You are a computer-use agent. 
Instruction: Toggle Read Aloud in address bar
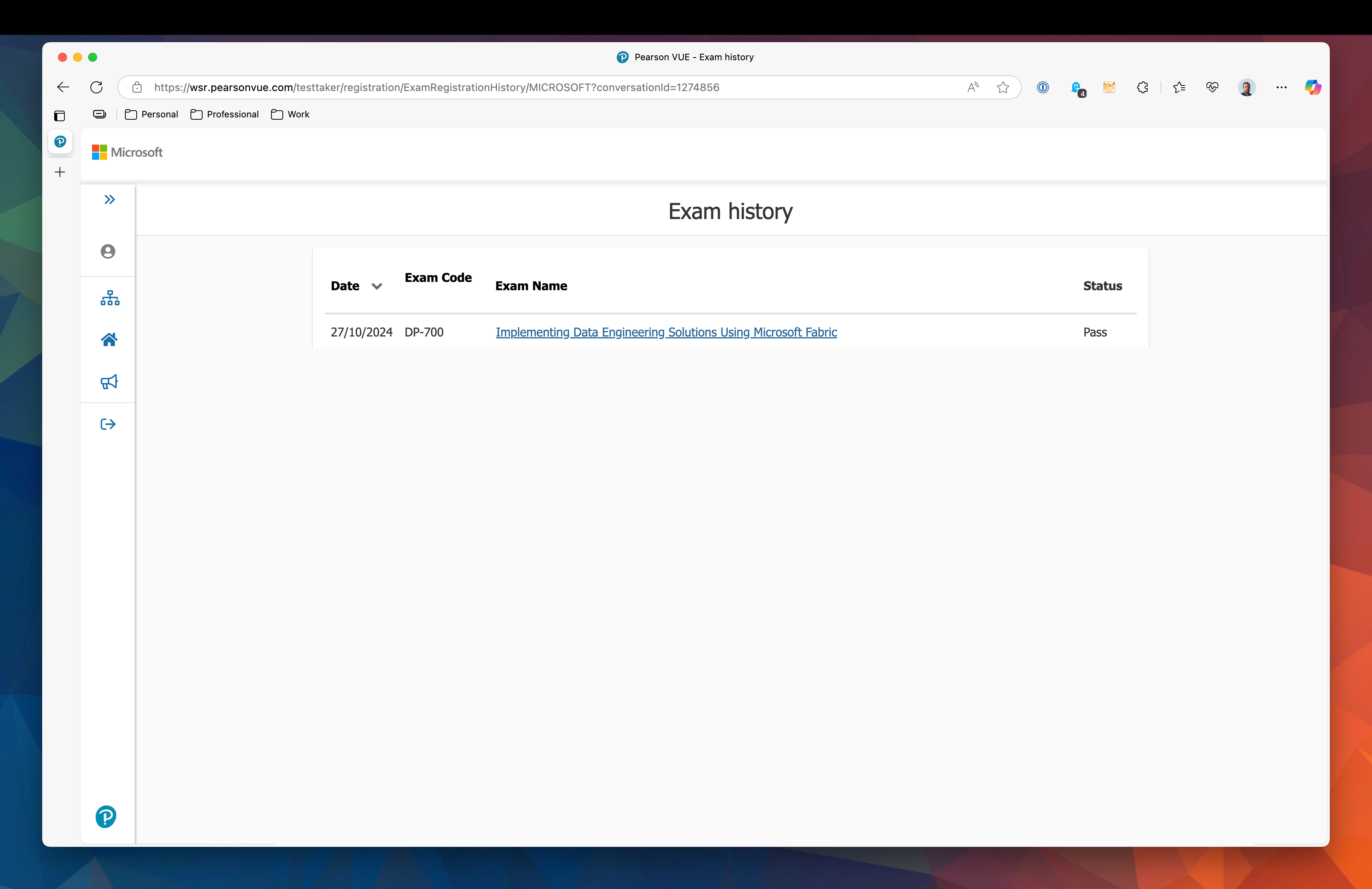point(973,87)
